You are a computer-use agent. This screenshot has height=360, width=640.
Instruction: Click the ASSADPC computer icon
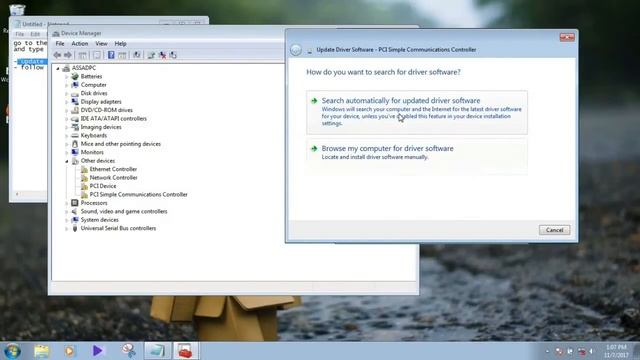pyautogui.click(x=66, y=68)
